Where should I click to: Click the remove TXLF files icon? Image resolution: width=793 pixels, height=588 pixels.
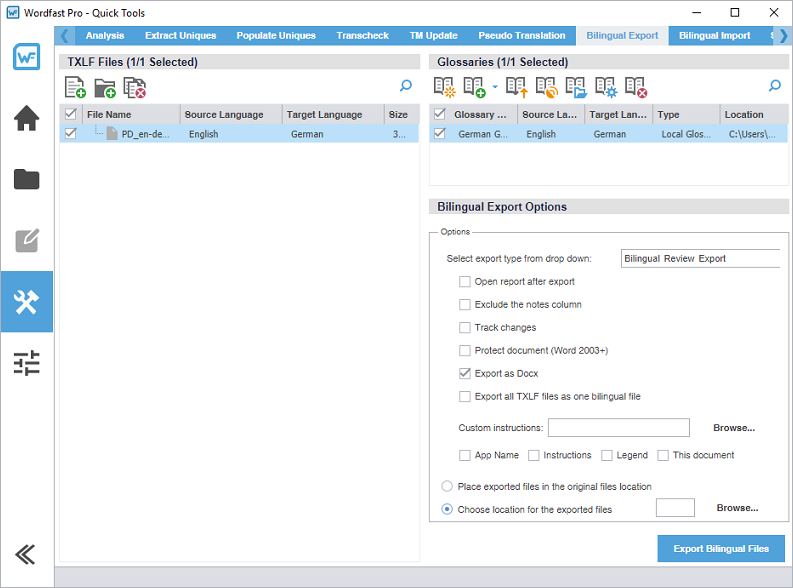(x=135, y=88)
